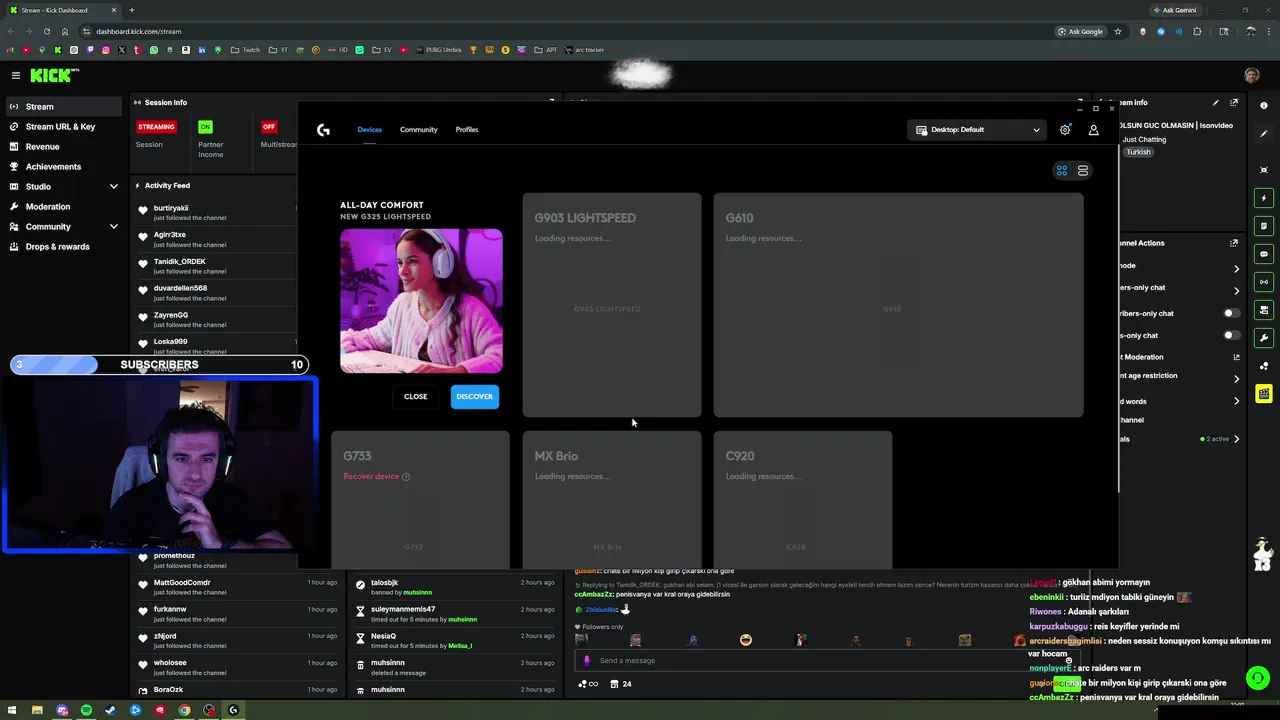Click the Logitech G logo

pos(323,130)
